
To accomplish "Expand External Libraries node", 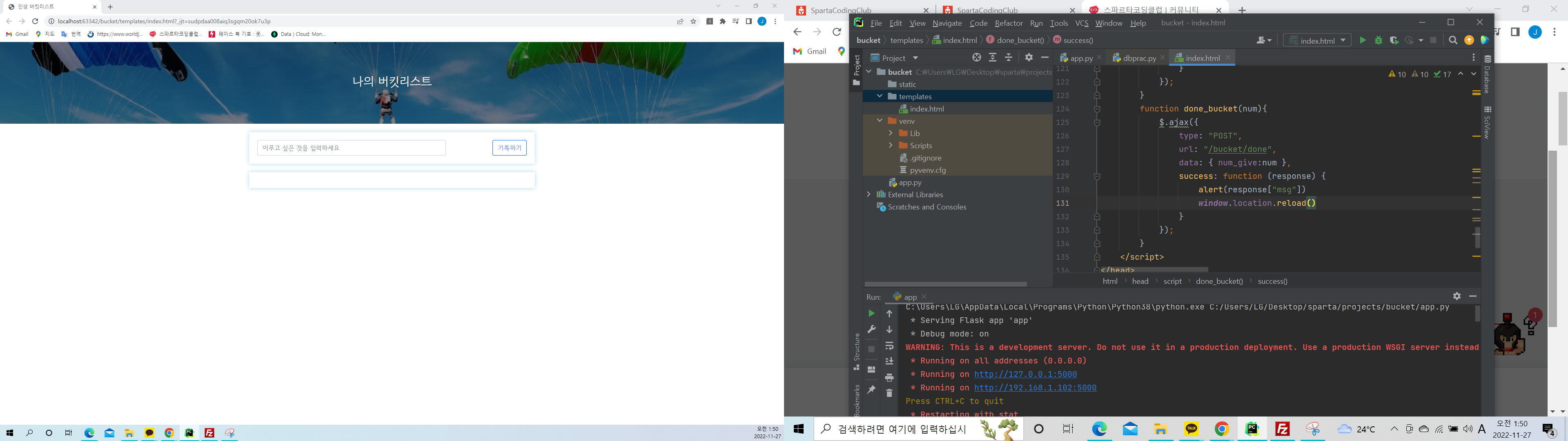I will point(869,194).
